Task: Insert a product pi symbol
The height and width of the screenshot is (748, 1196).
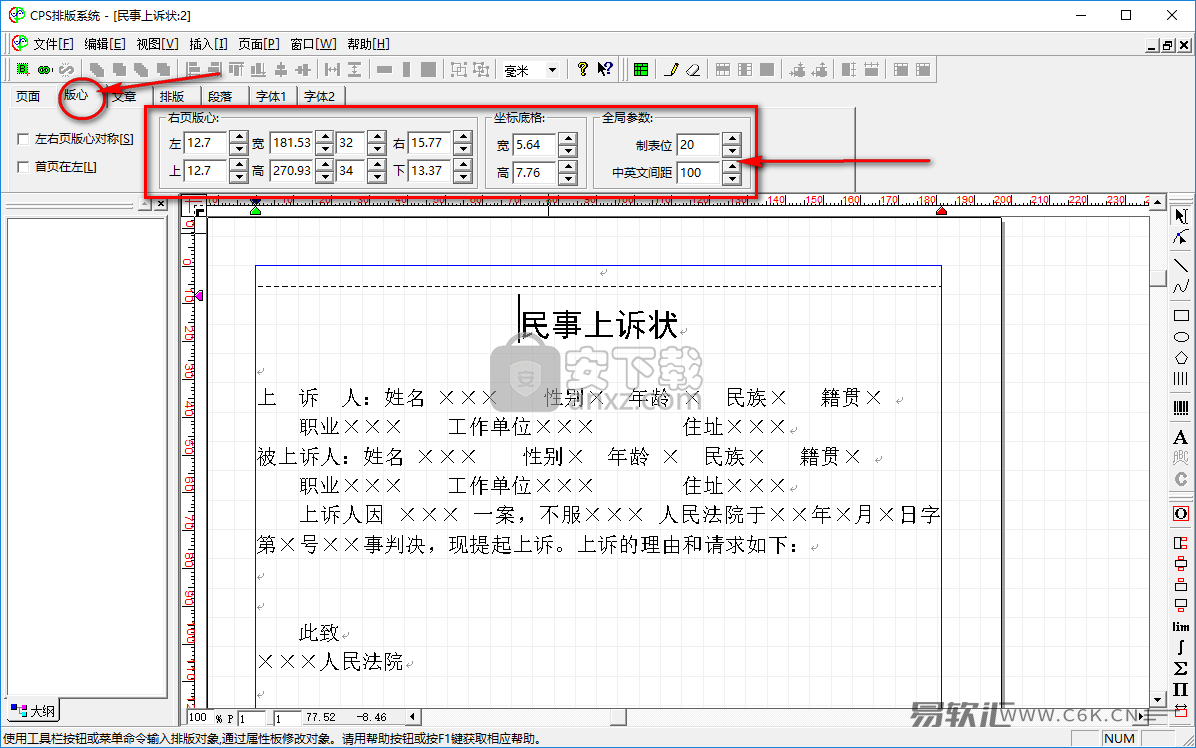Action: pos(1181,689)
